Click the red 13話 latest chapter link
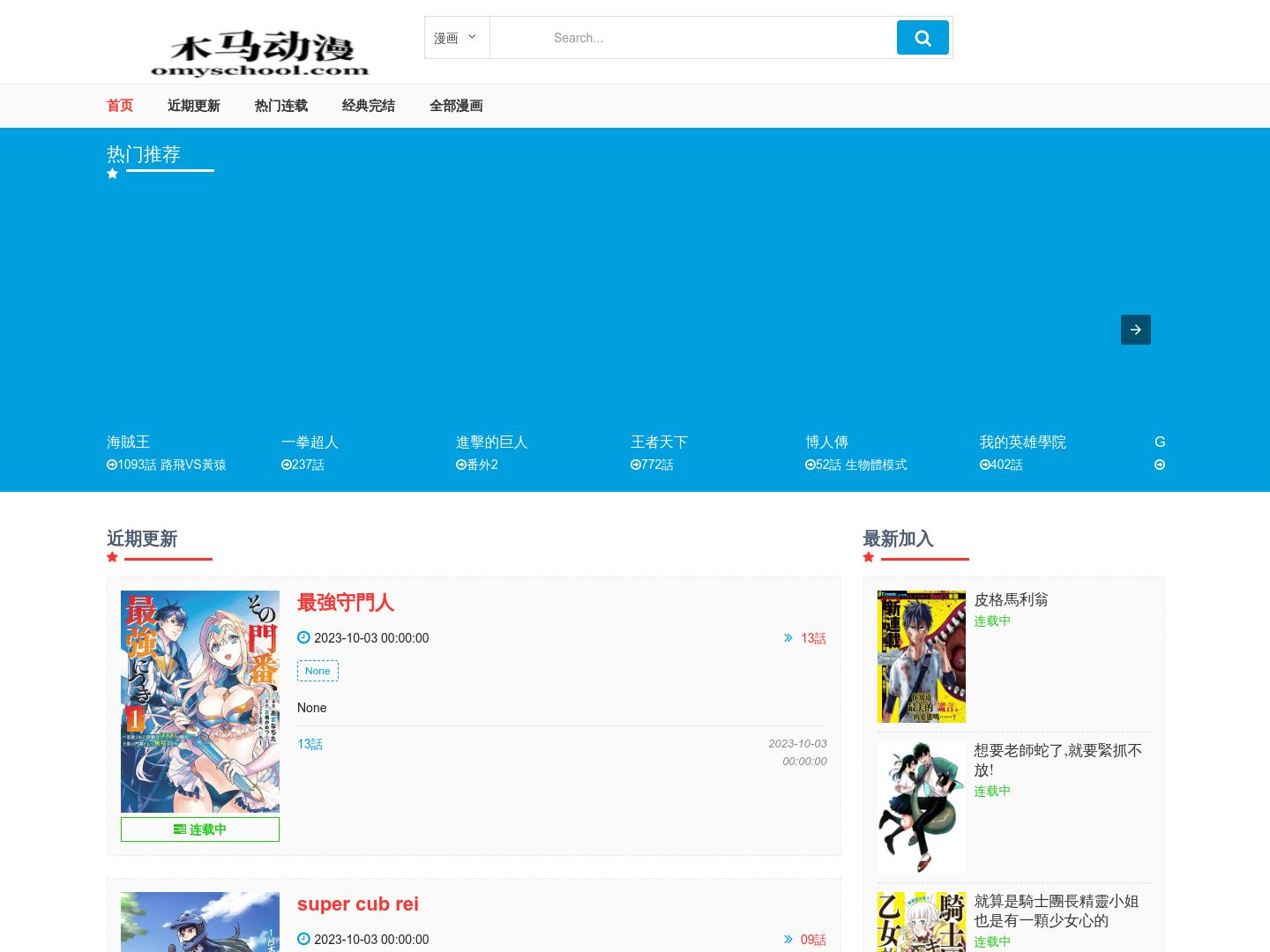Image resolution: width=1270 pixels, height=952 pixels. 813,638
